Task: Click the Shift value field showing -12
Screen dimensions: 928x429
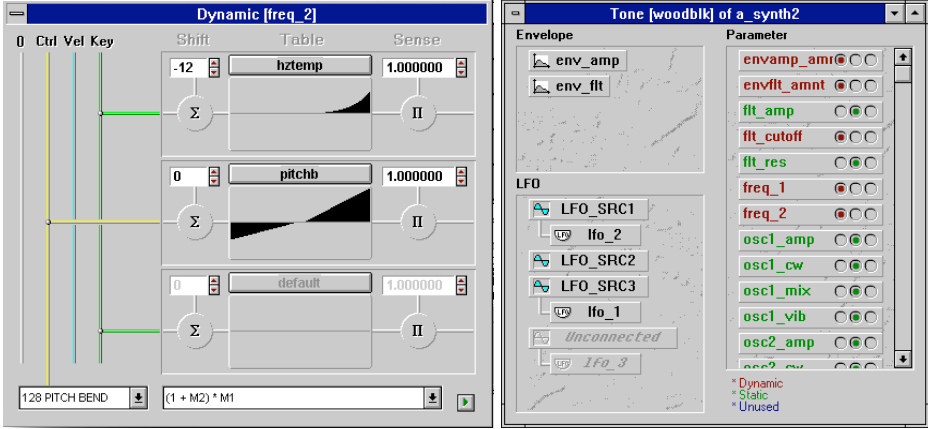Action: 186,66
